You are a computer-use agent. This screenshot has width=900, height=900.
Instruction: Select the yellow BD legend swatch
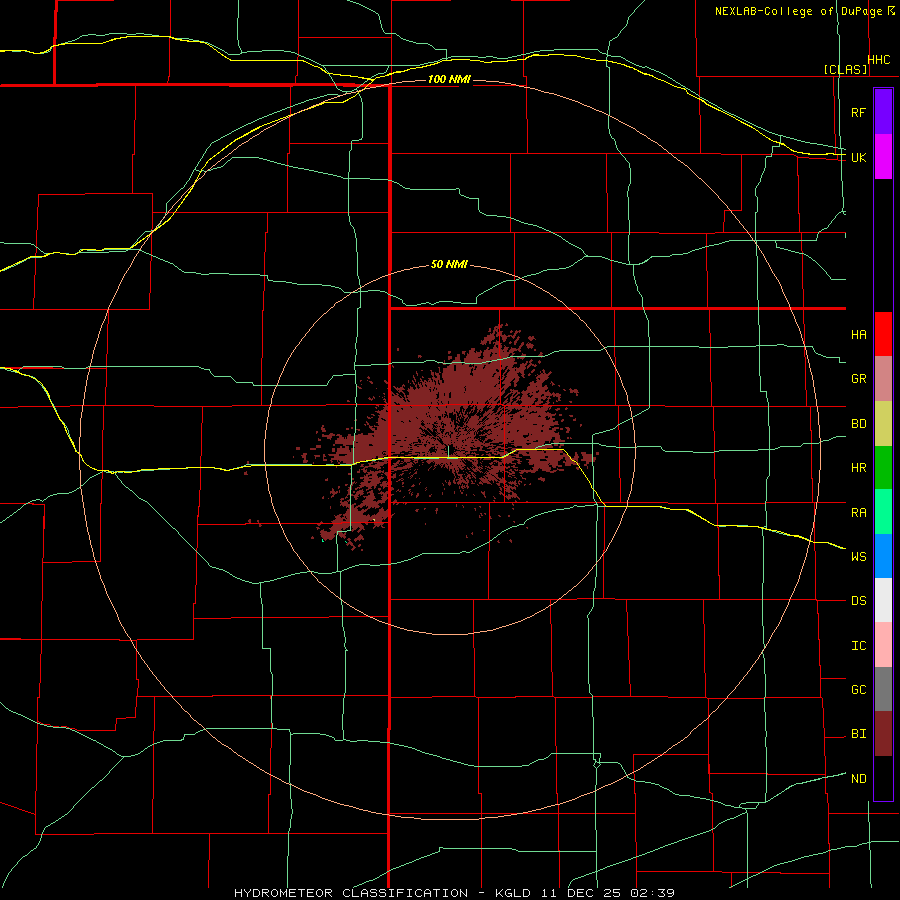(883, 424)
